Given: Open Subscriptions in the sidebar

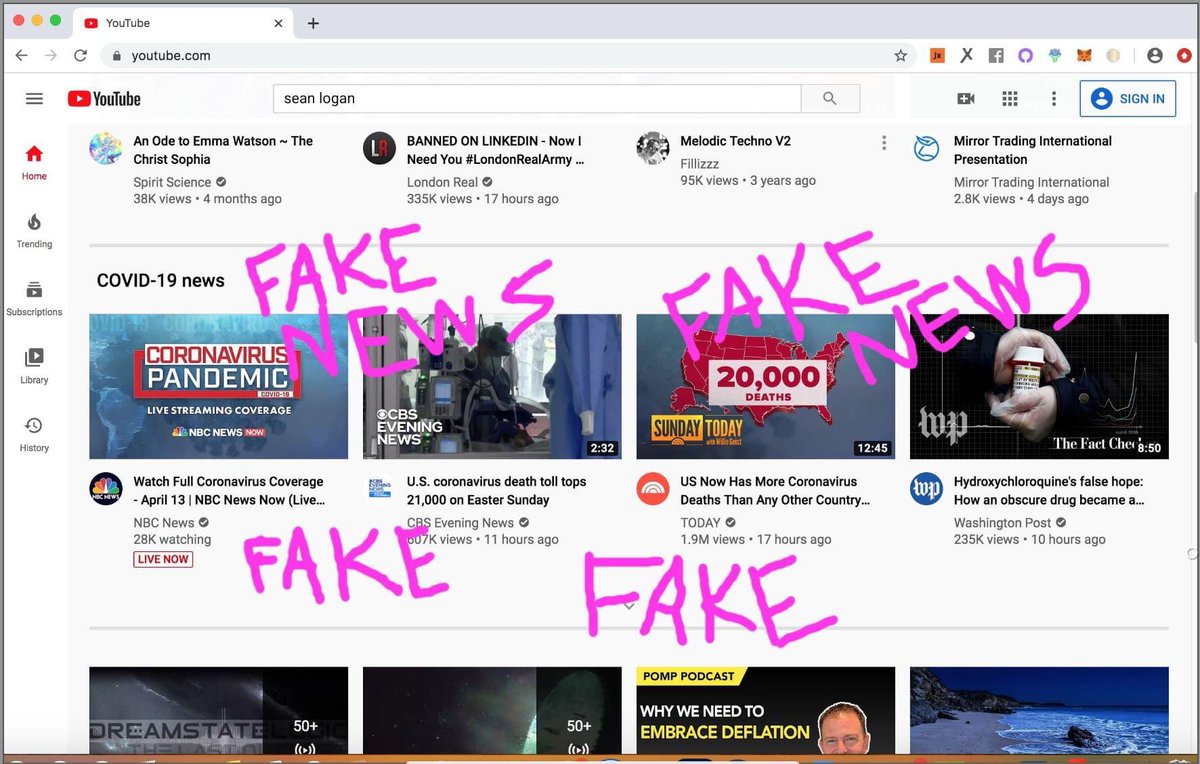Looking at the screenshot, I should pyautogui.click(x=34, y=298).
